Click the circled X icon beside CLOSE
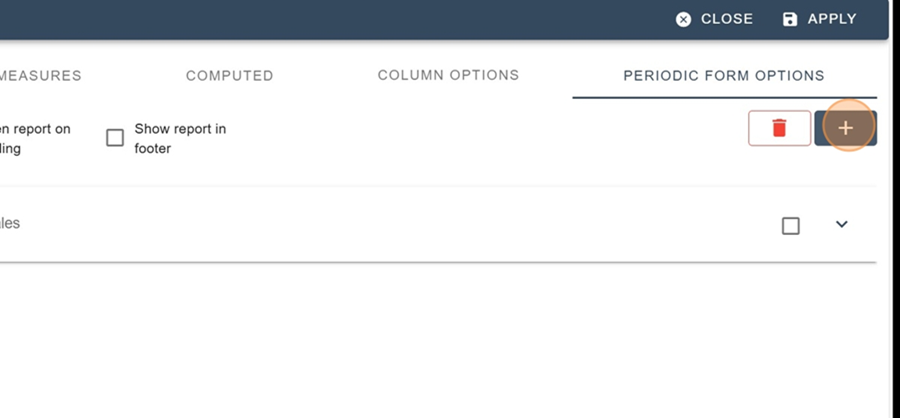This screenshot has width=900, height=418. point(683,19)
